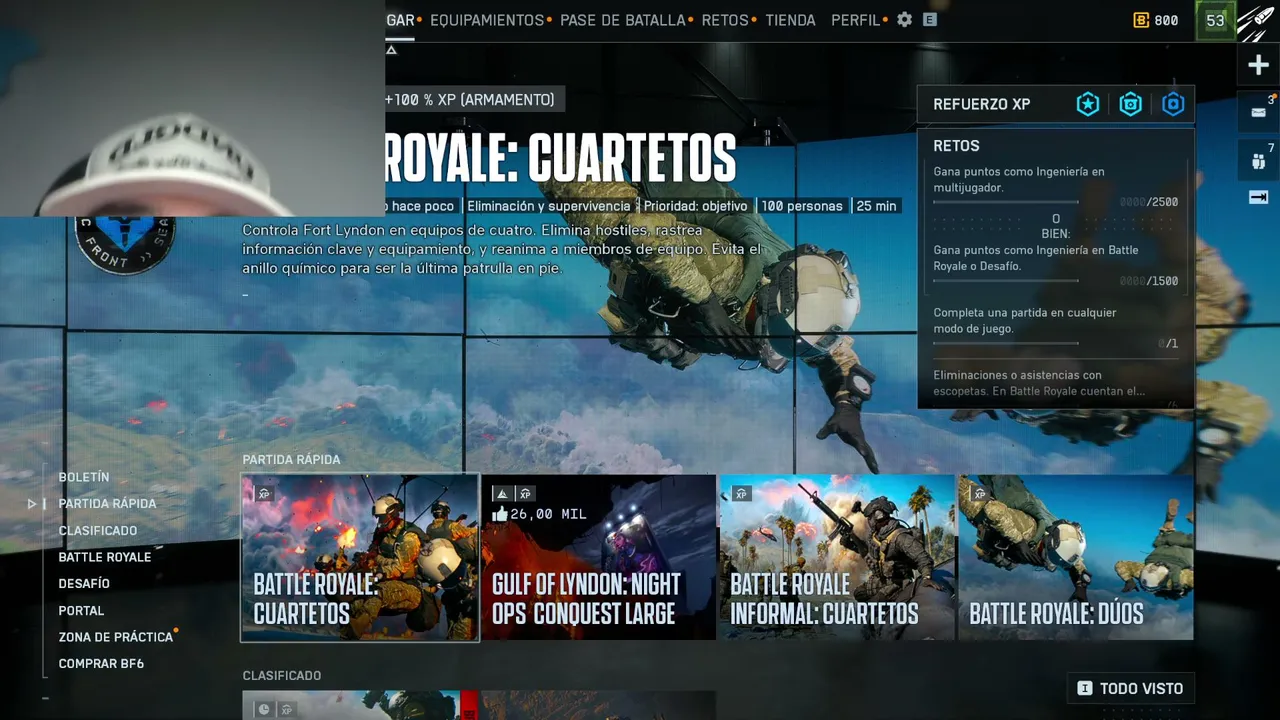Click the 'Eliminación y supervivencia' tag
The height and width of the screenshot is (720, 1280).
click(548, 206)
